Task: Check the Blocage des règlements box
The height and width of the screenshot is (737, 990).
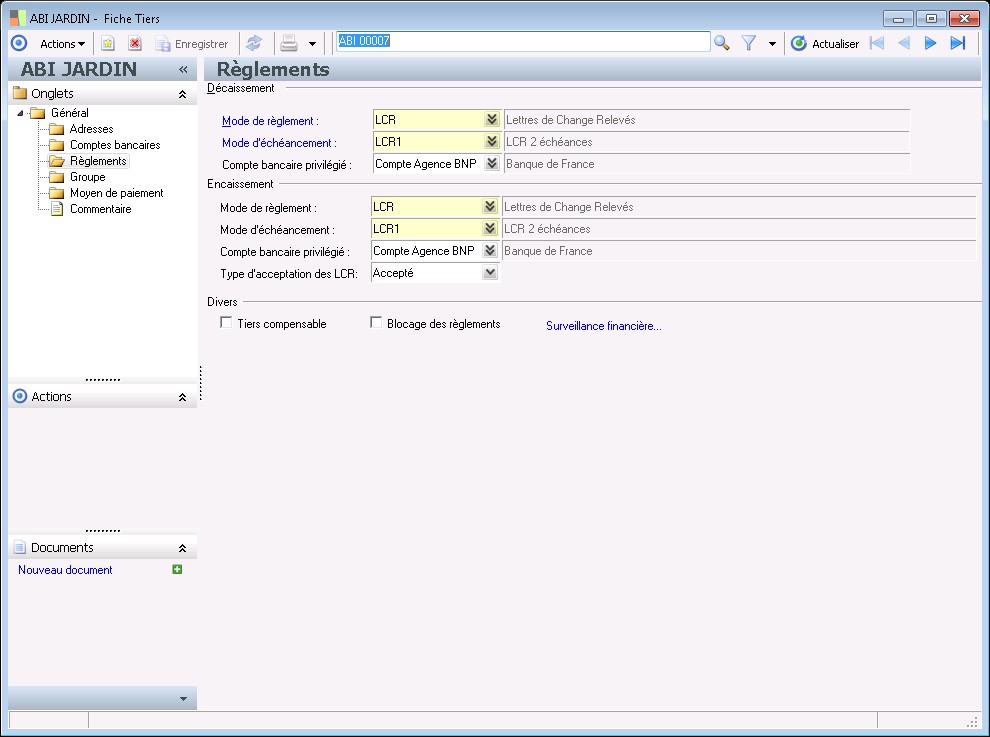Action: tap(376, 323)
